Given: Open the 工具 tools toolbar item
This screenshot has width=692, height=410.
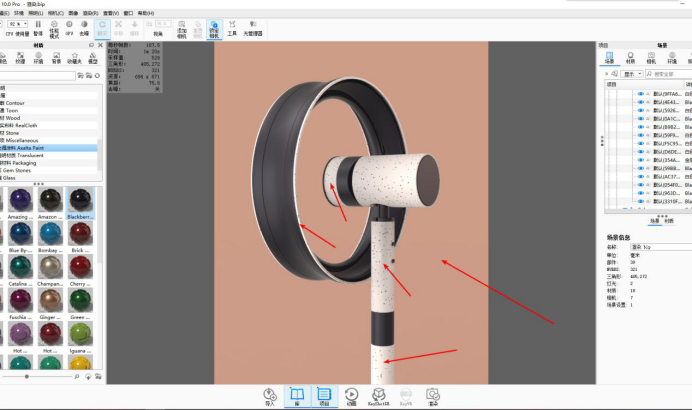Looking at the screenshot, I should click(x=232, y=28).
